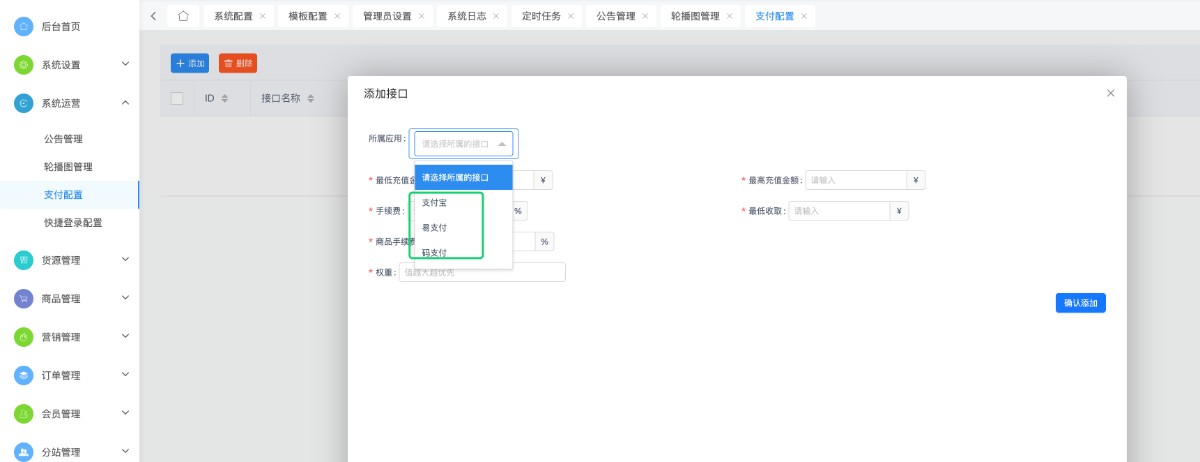The width and height of the screenshot is (1200, 462).
Task: Switch to the 轮播图管理 tab
Action: click(x=695, y=16)
